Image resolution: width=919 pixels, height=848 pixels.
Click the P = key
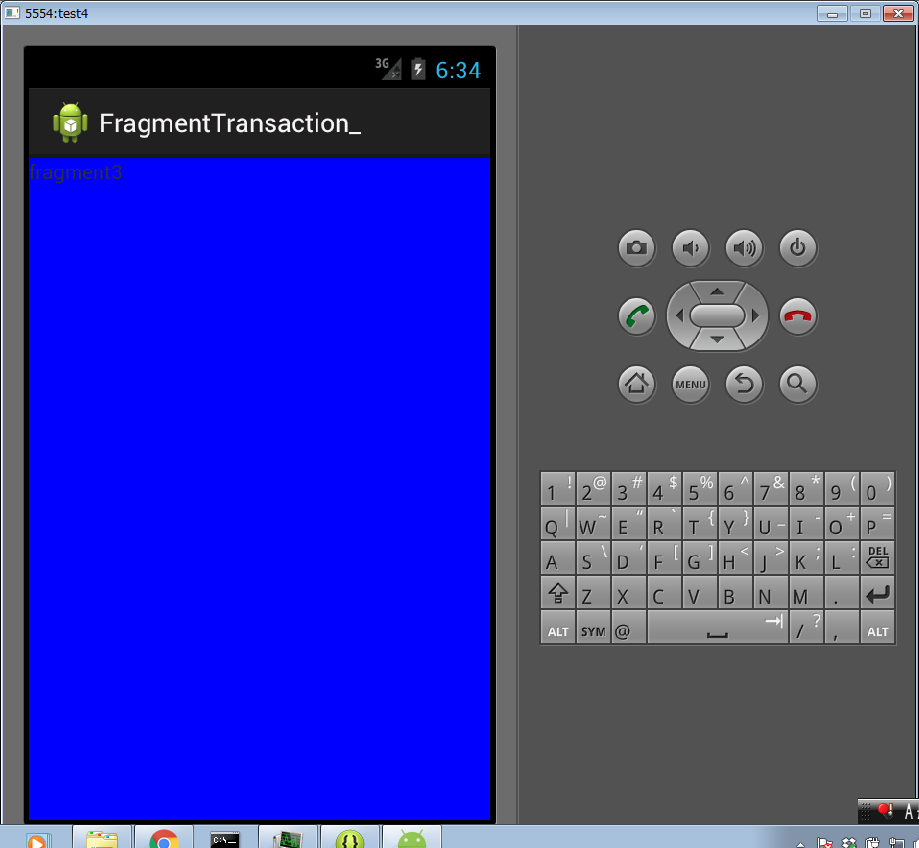[x=877, y=523]
